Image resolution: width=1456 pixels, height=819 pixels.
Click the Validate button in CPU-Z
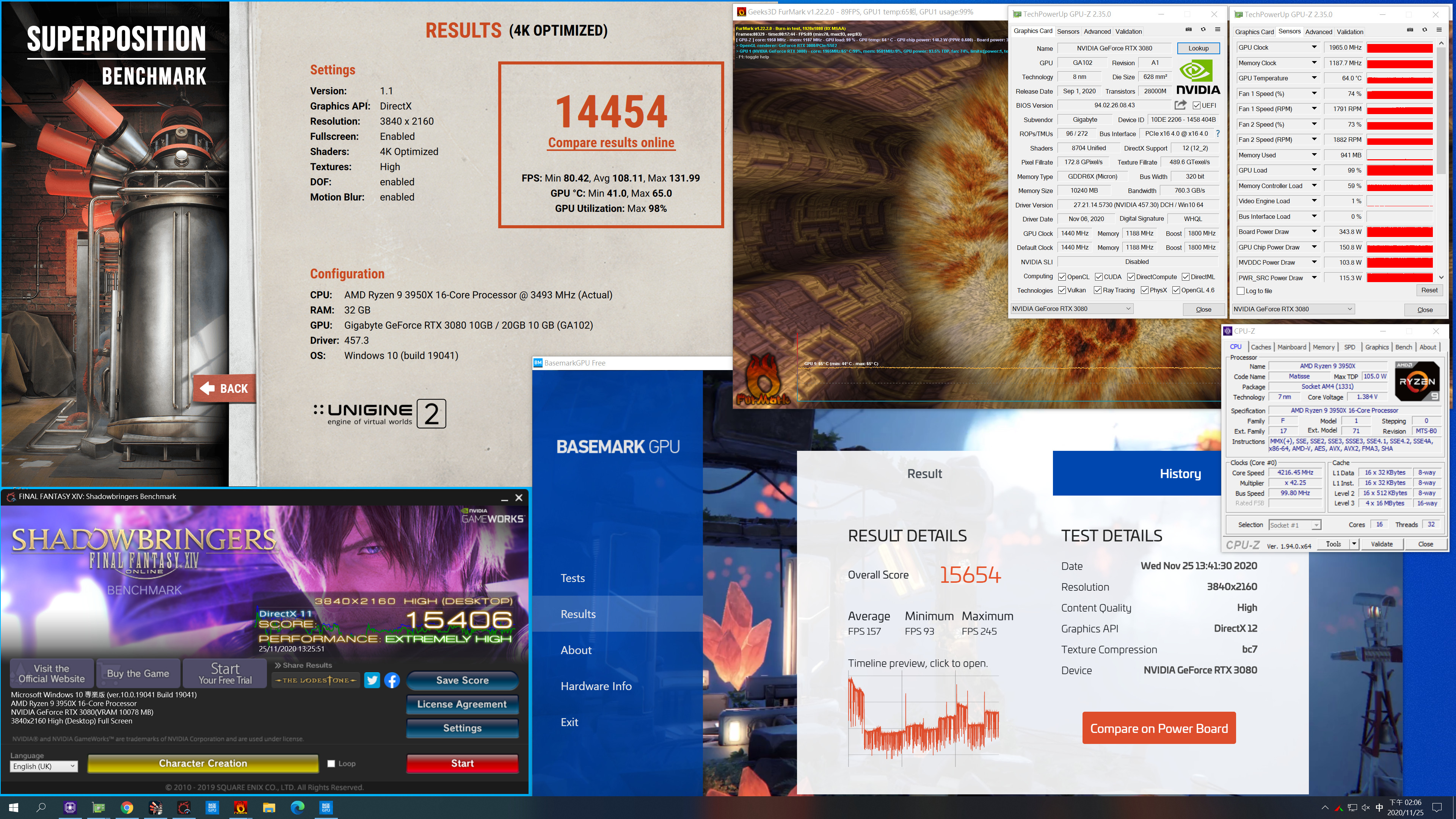click(1382, 544)
